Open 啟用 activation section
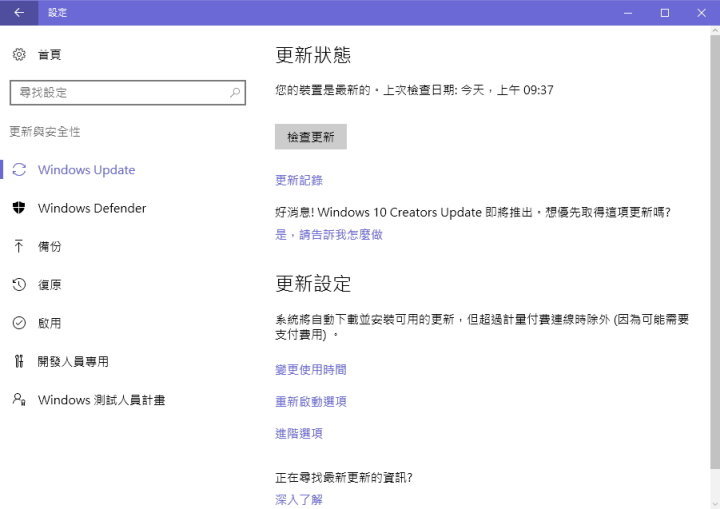This screenshot has height=509, width=720. [x=49, y=323]
